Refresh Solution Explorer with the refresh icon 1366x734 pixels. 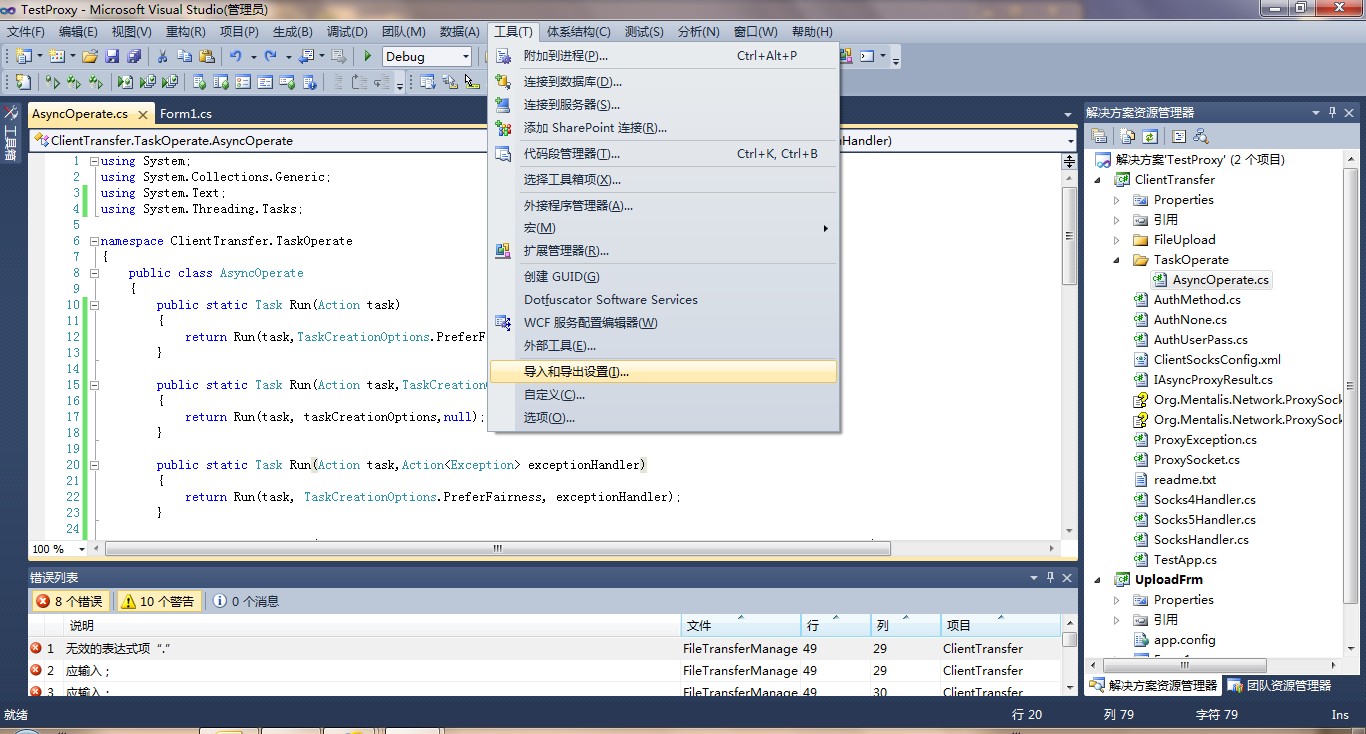pos(1150,136)
